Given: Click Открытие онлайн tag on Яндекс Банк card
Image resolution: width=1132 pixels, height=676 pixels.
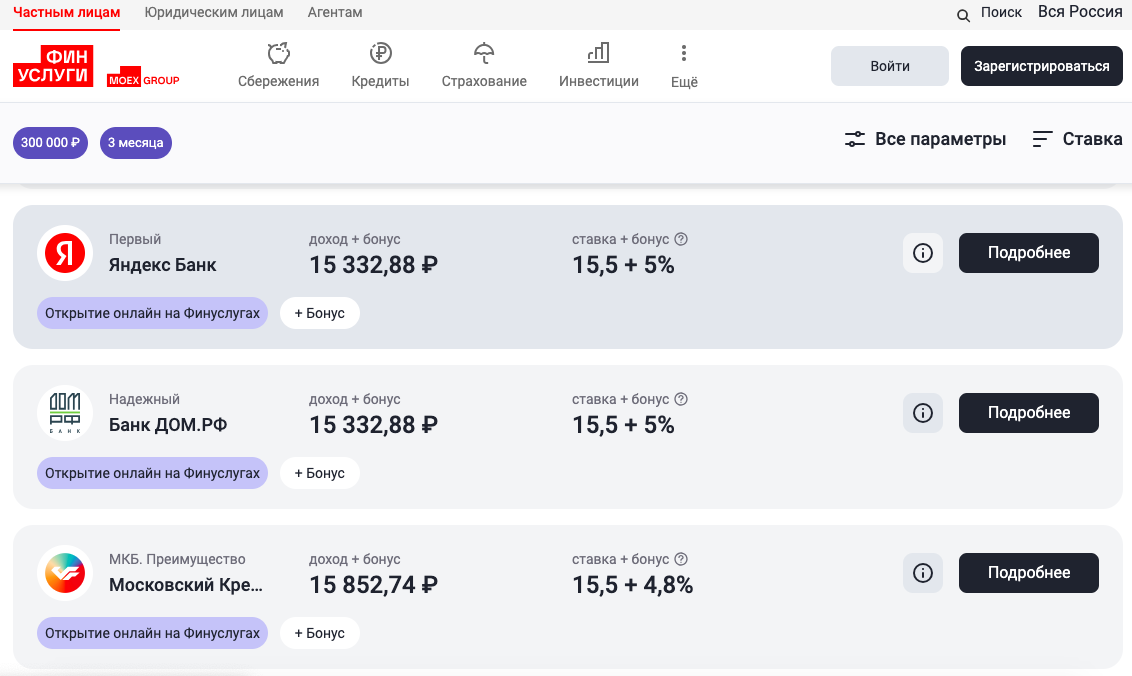Looking at the screenshot, I should 152,313.
